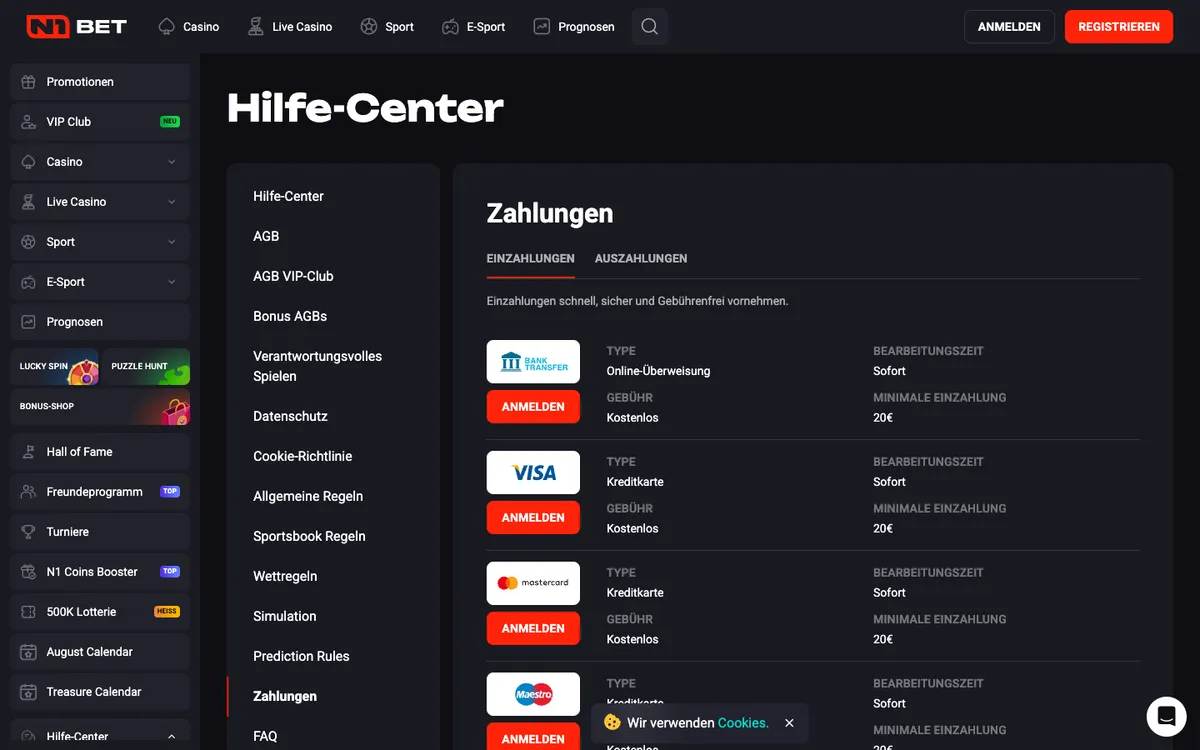Collapse the Hilfe-Center sidebar chevron
1200x750 pixels.
tap(172, 736)
